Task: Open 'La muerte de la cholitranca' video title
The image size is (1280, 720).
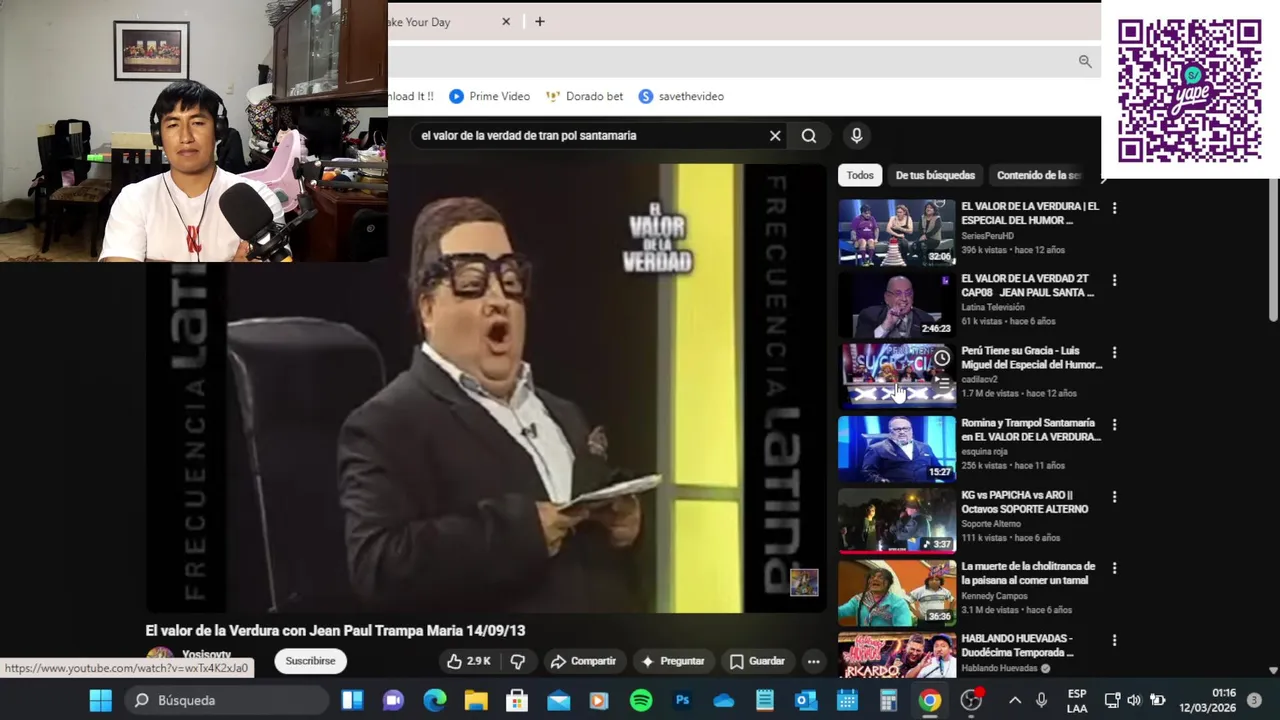Action: click(x=1028, y=573)
